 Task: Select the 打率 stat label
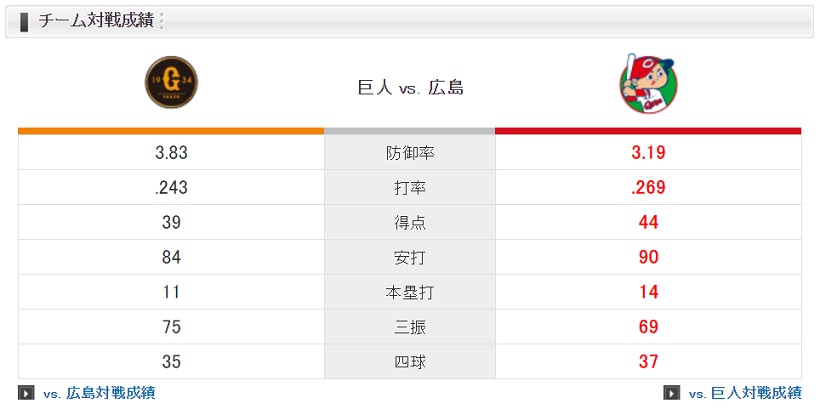click(x=410, y=188)
